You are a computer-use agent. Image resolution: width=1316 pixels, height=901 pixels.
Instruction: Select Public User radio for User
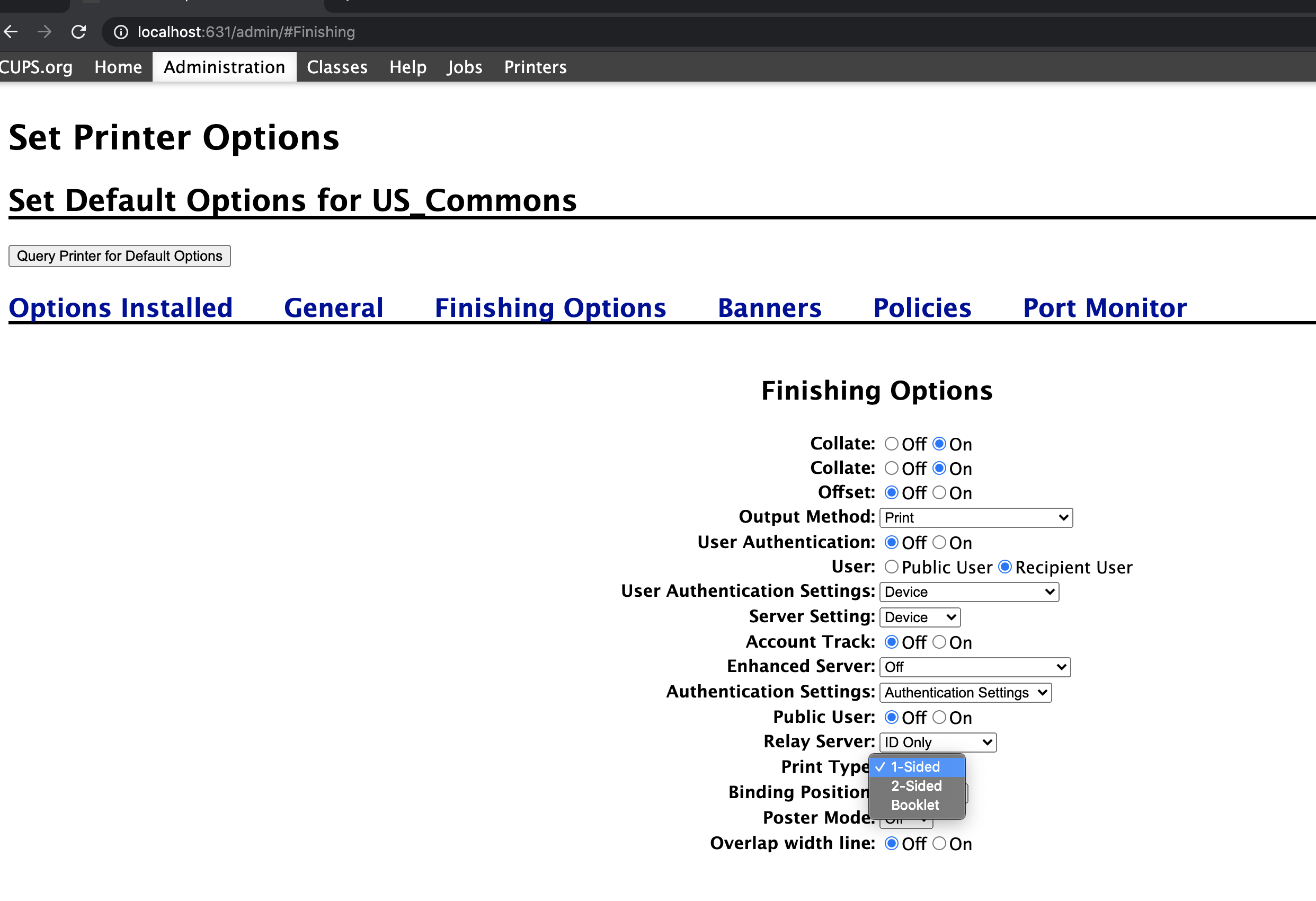point(891,567)
